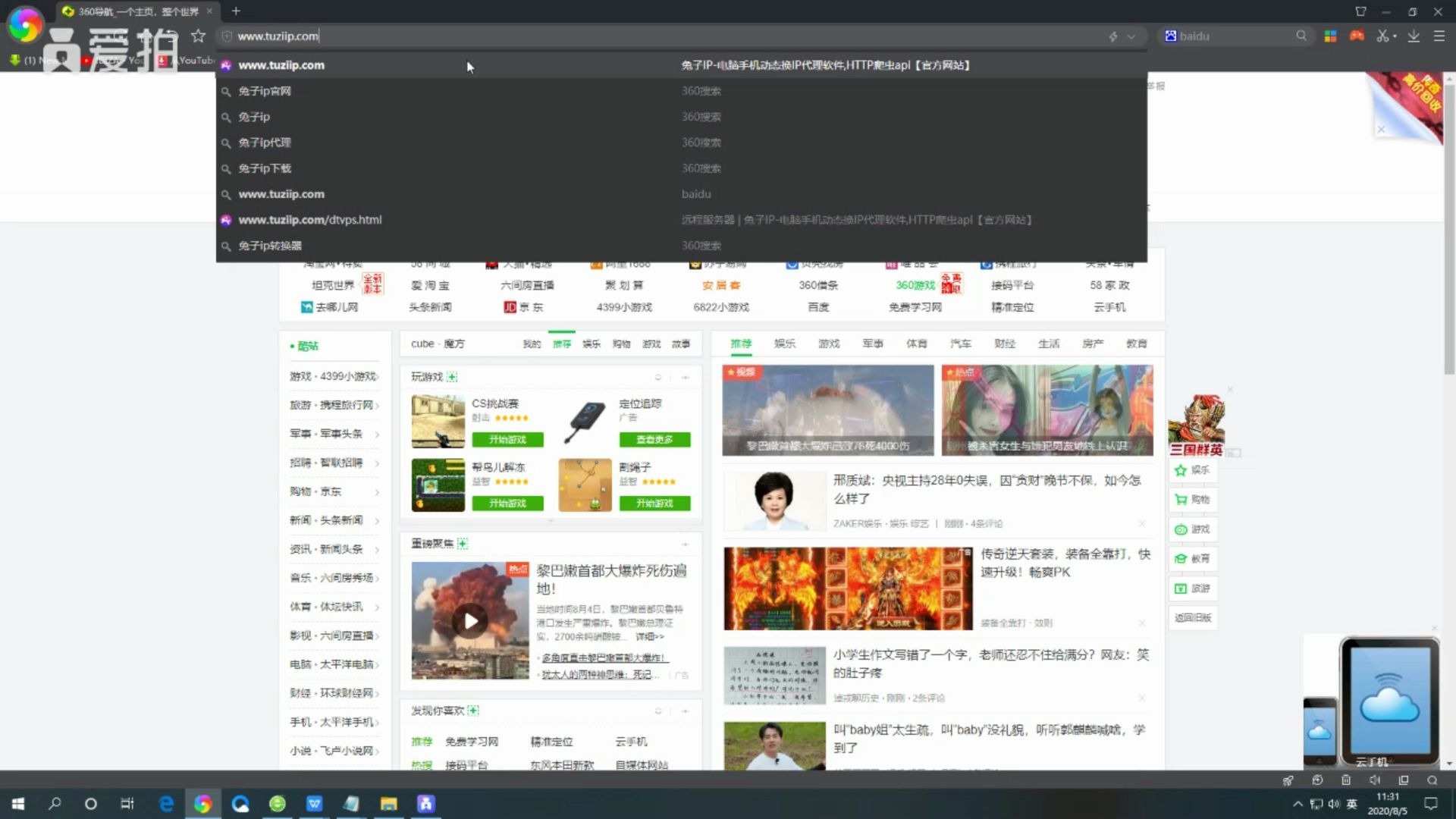Select the www.tuziip.com/dtvps.html suggestion

[x=309, y=220]
